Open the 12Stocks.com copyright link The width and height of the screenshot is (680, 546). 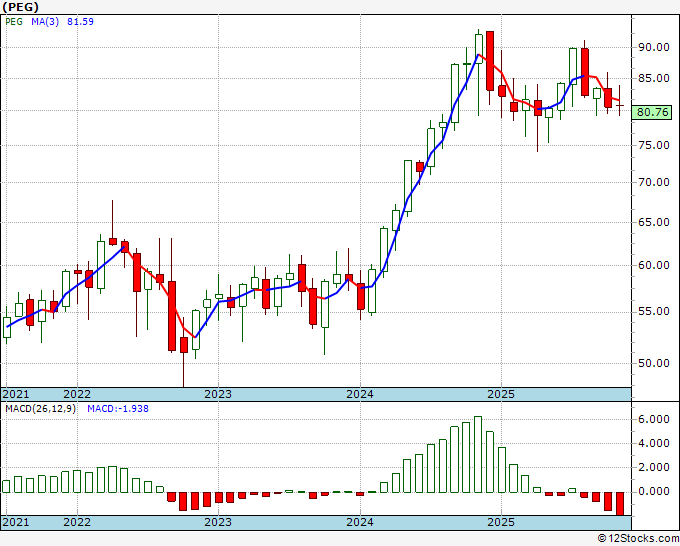point(638,539)
